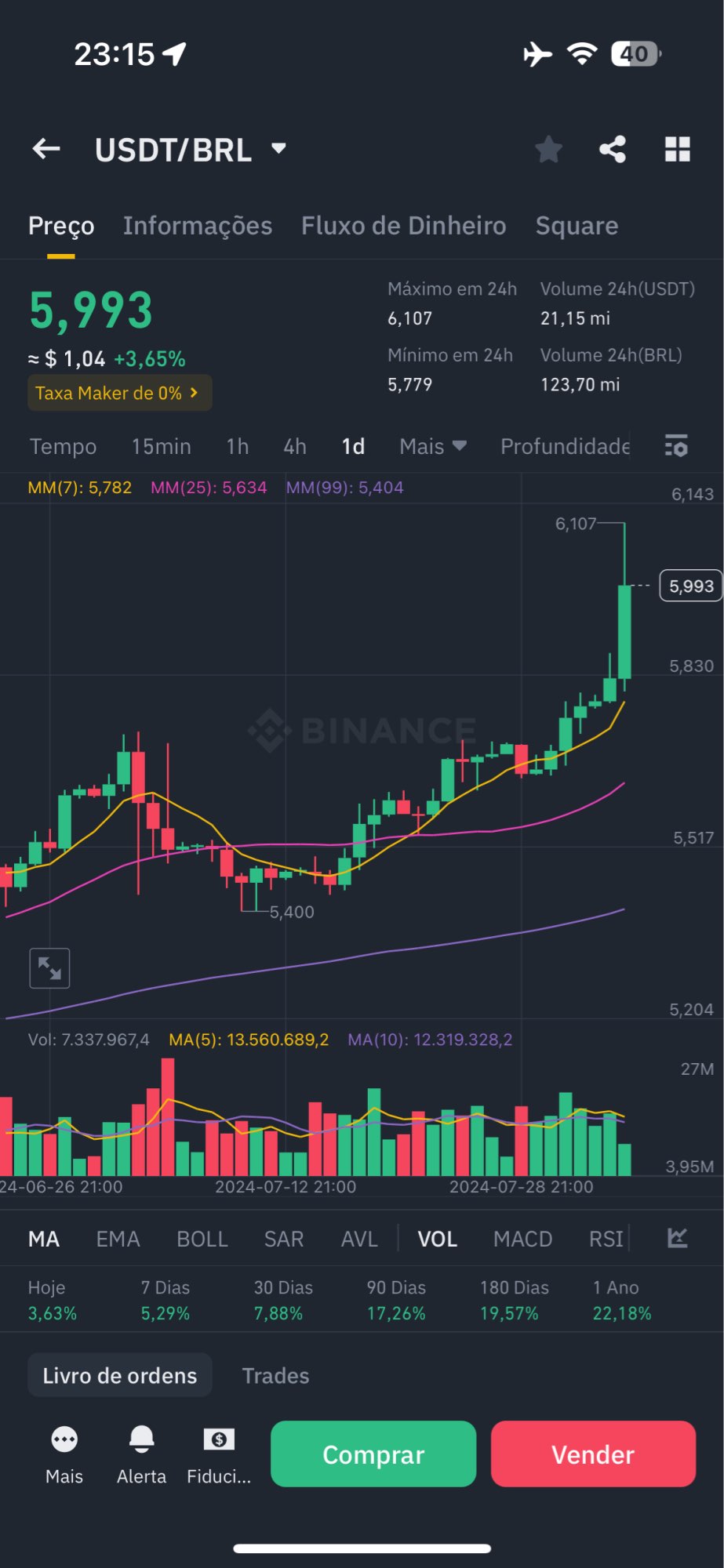Select the 15min chart interval
Screen dimensions: 724x1568
[162, 447]
